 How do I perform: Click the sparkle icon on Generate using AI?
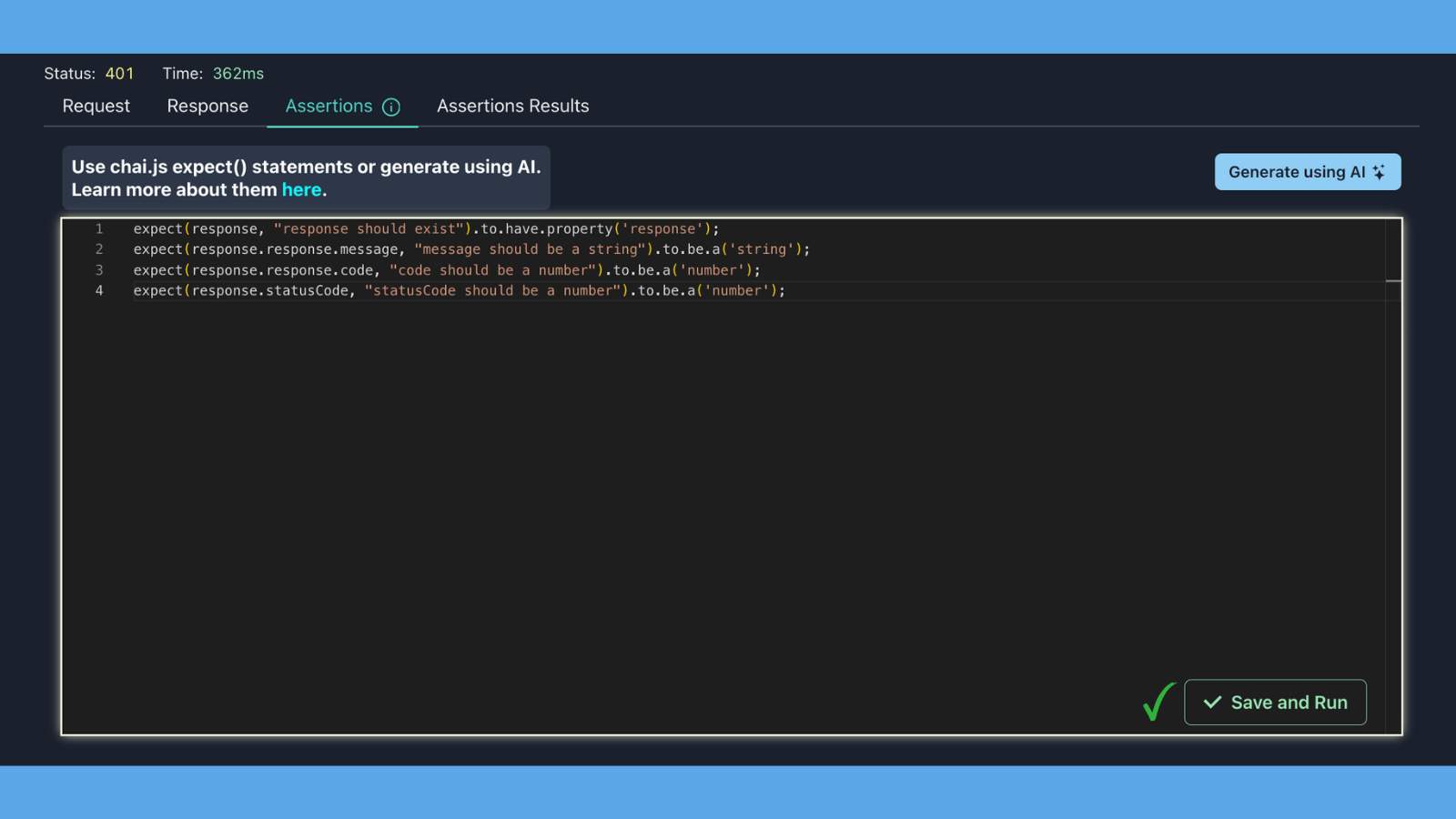(1379, 172)
